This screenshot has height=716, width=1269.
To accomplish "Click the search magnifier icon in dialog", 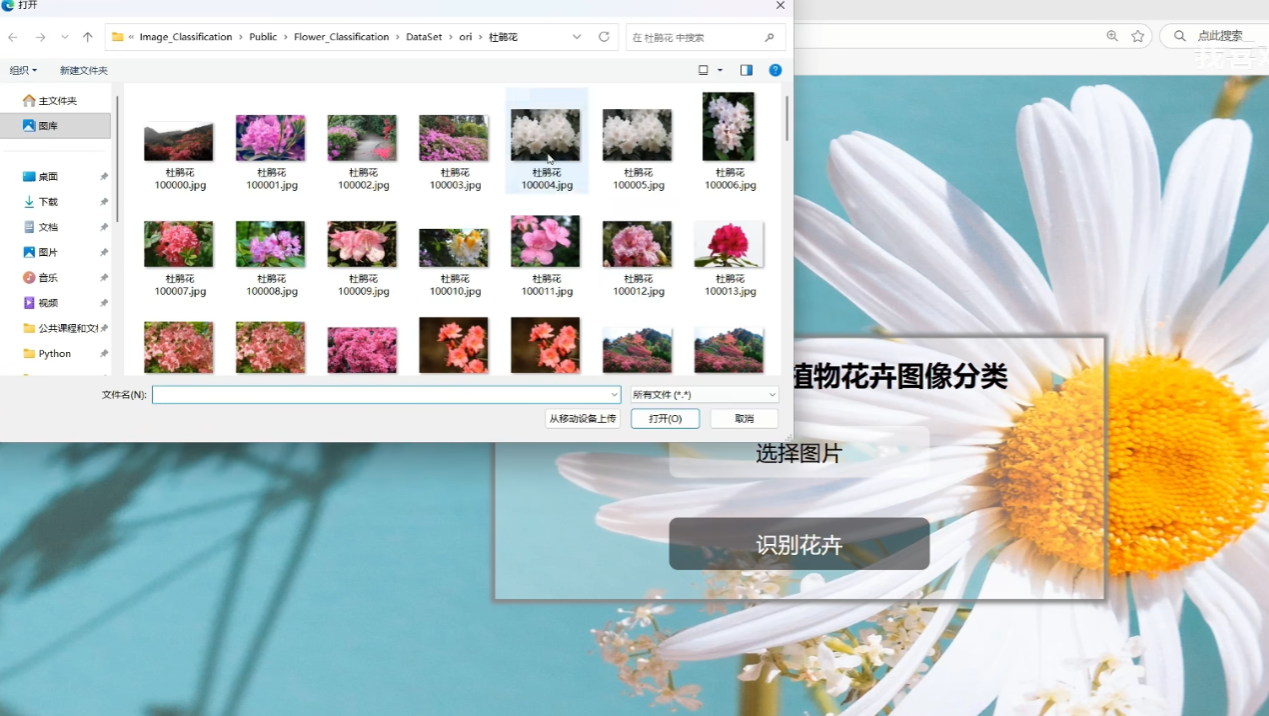I will tap(769, 37).
